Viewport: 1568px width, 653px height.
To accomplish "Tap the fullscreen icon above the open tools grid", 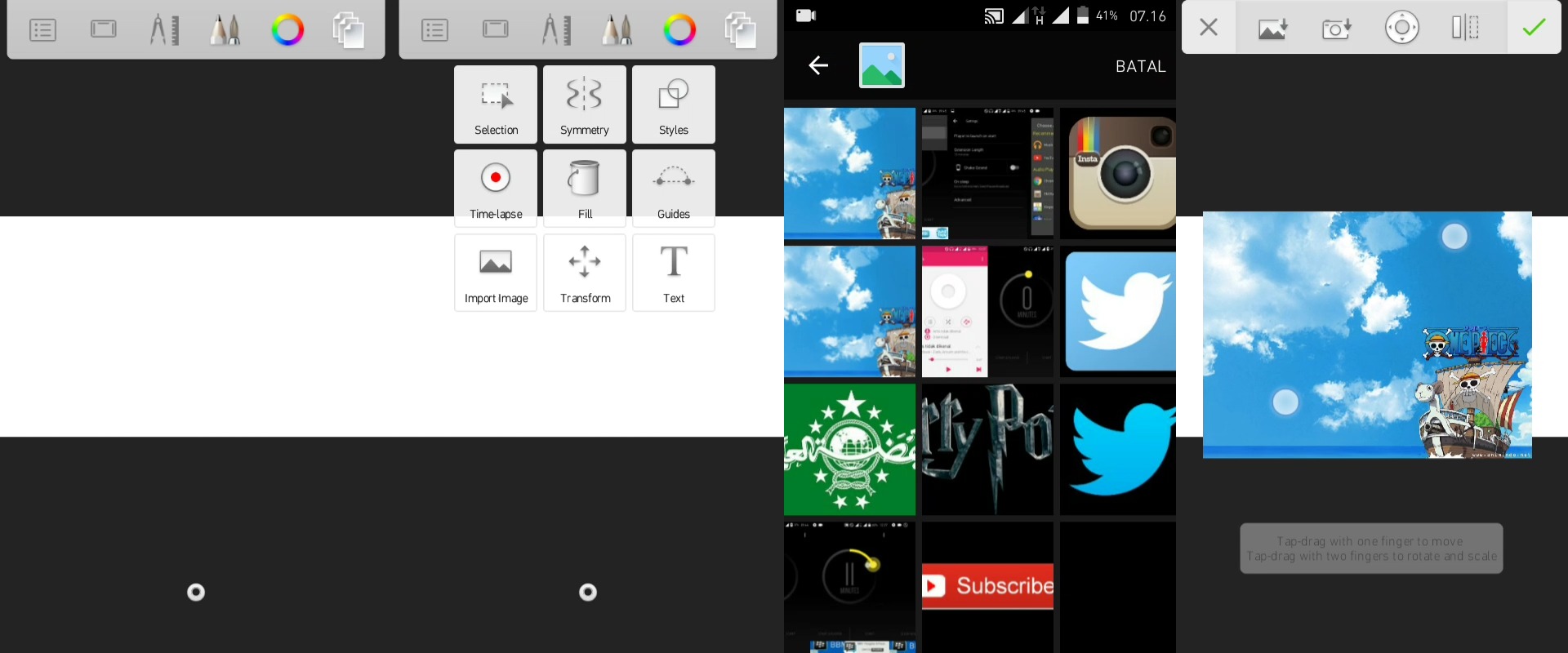I will pyautogui.click(x=496, y=29).
